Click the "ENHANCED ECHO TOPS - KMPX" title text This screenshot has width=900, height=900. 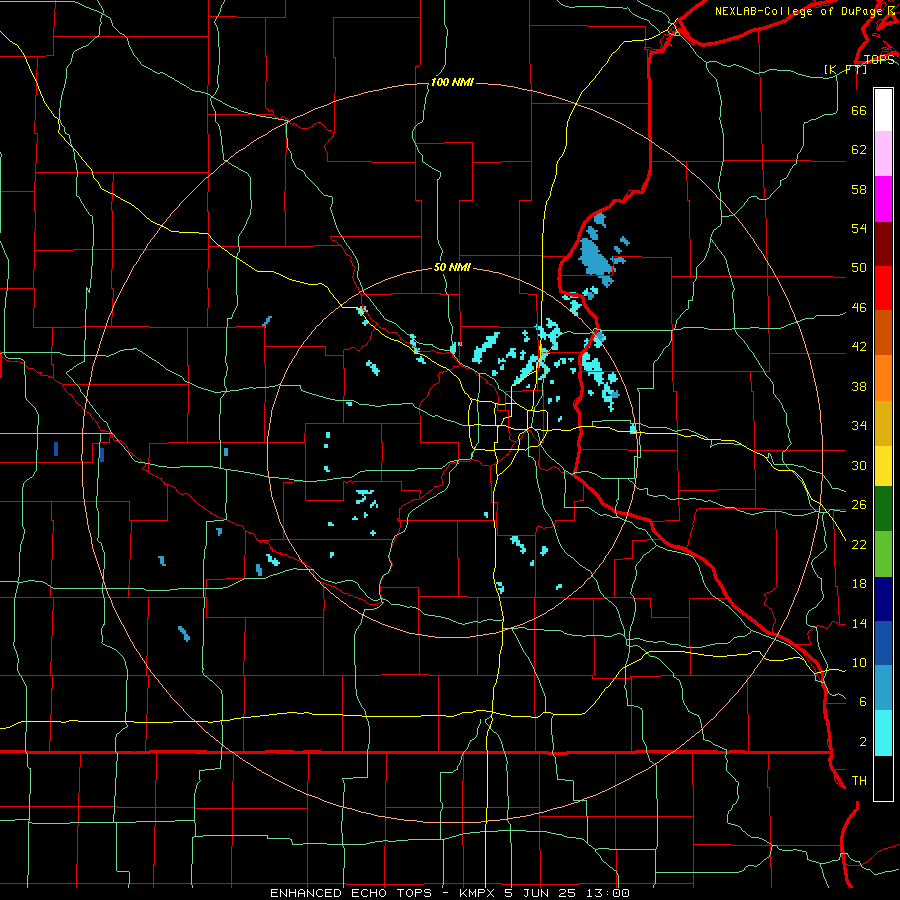click(384, 893)
